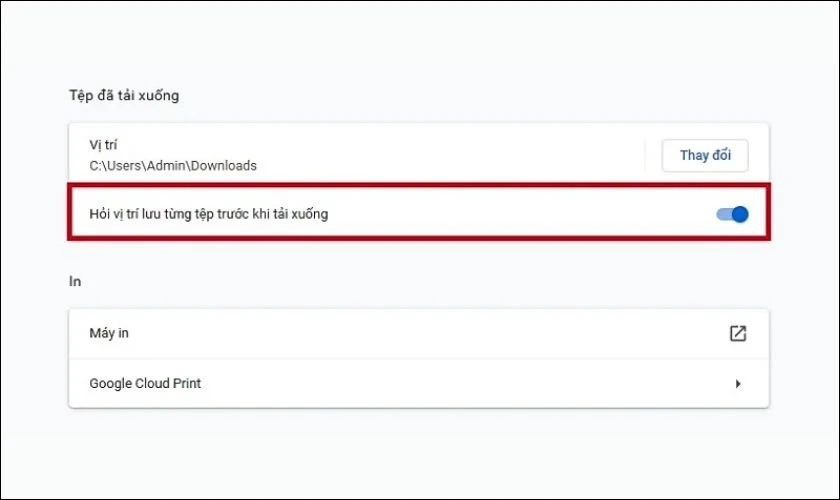Click the C:\Users\Admin\Downloads path text
The image size is (840, 500).
[x=173, y=166]
